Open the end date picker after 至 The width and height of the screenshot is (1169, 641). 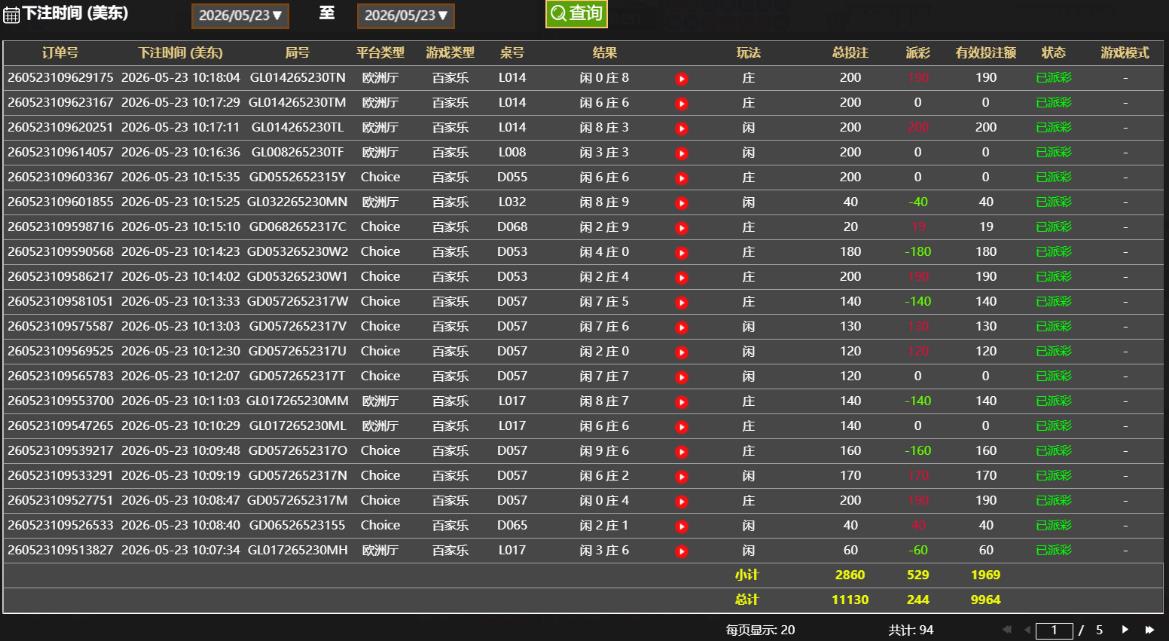pyautogui.click(x=406, y=16)
